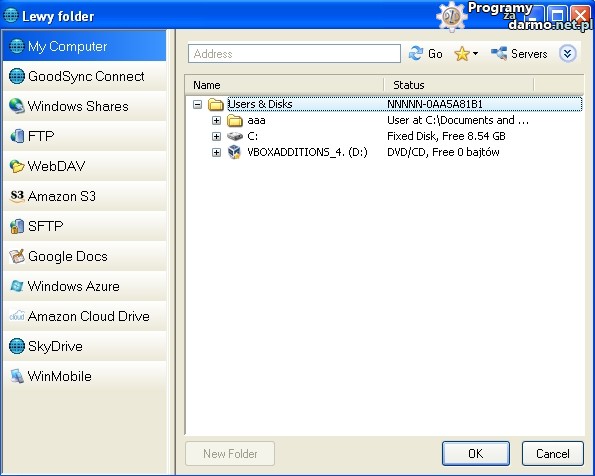Click the Servers button label
595x476 pixels.
click(529, 54)
